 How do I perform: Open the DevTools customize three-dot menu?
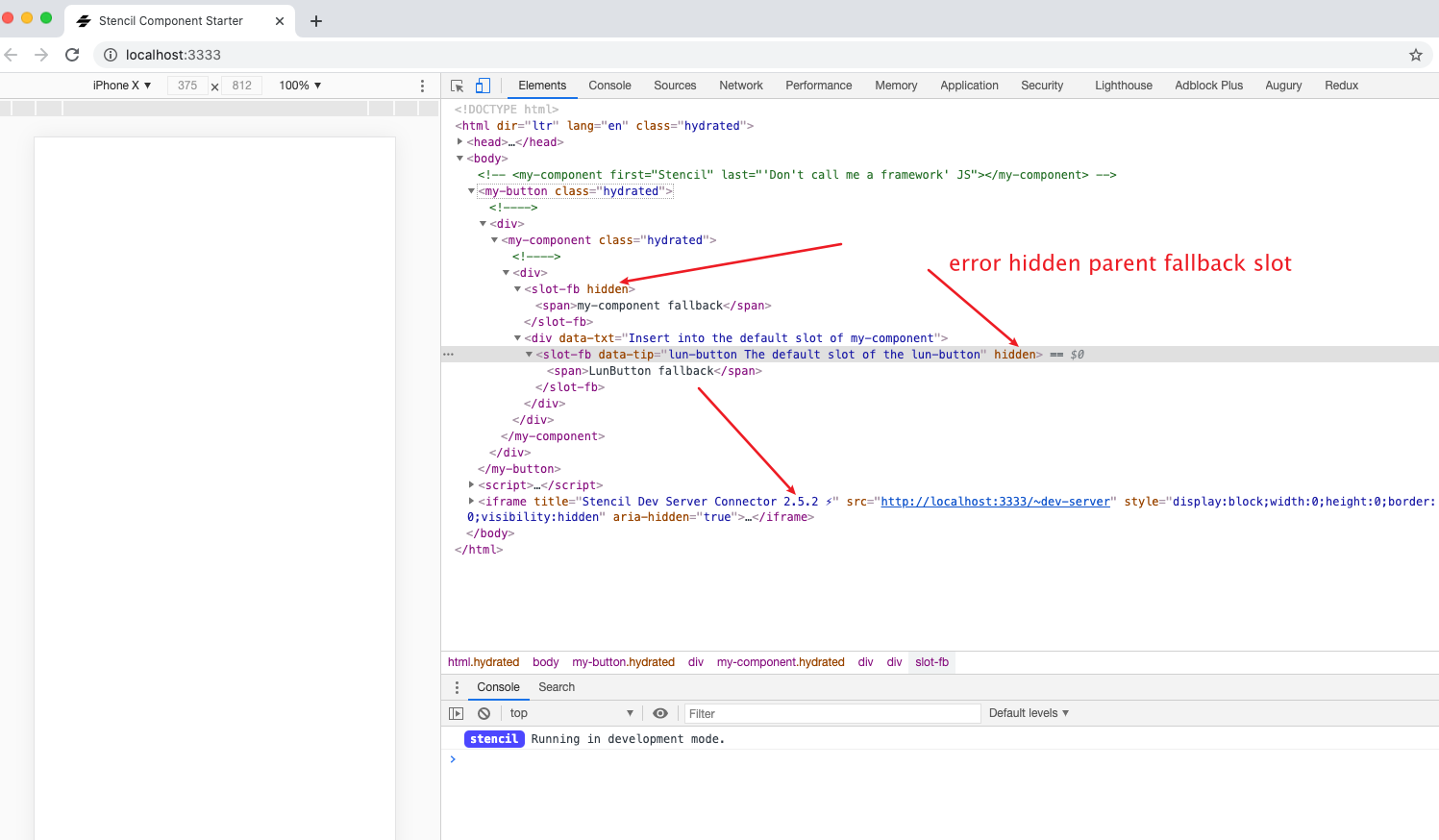422,86
